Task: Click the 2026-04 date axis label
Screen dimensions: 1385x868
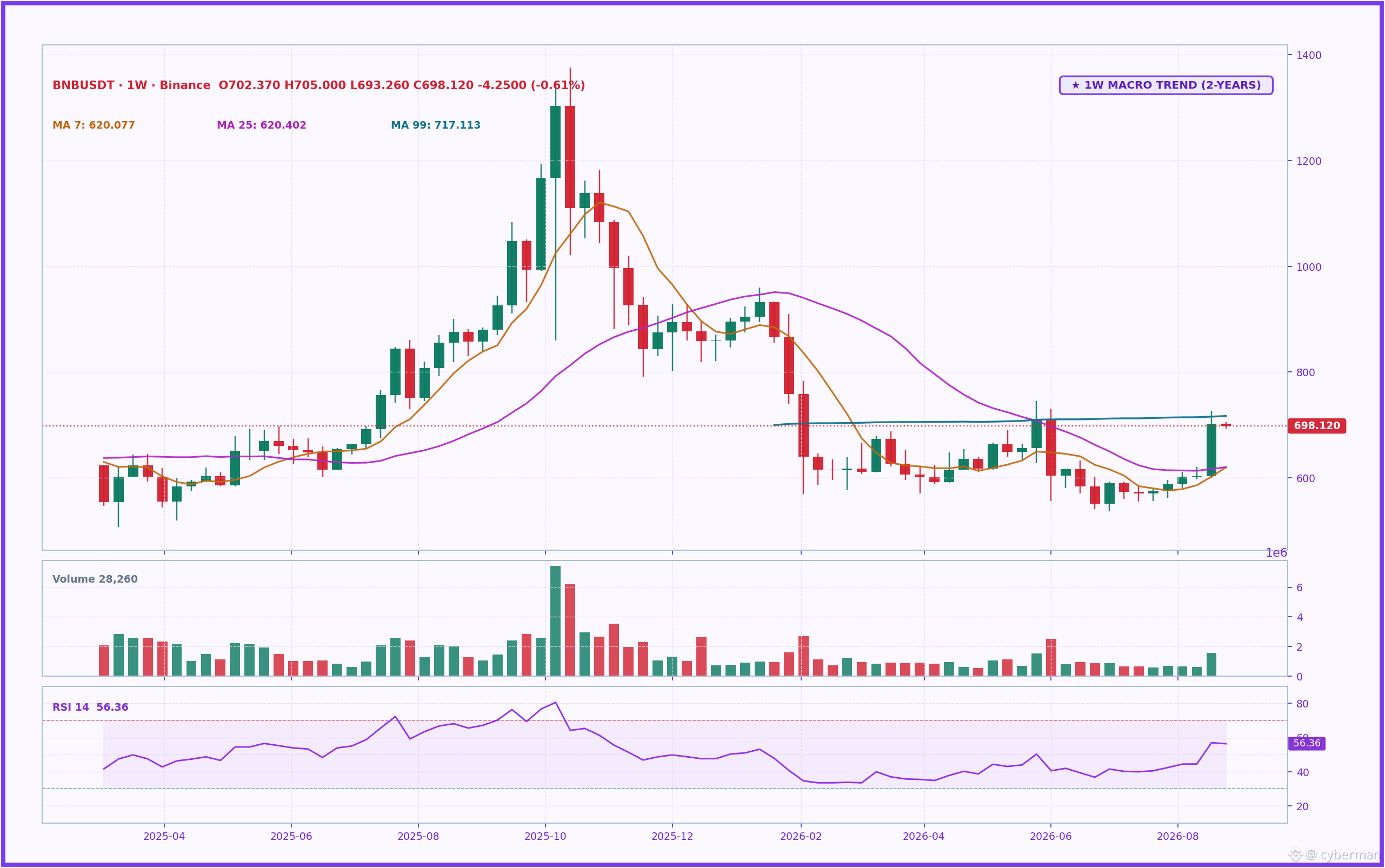Action: (924, 837)
